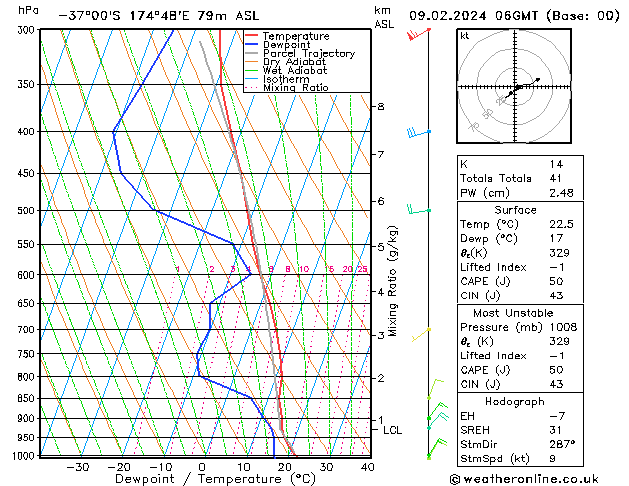Click the surface Dewp value 17
This screenshot has height=486, width=629.
[556, 238]
